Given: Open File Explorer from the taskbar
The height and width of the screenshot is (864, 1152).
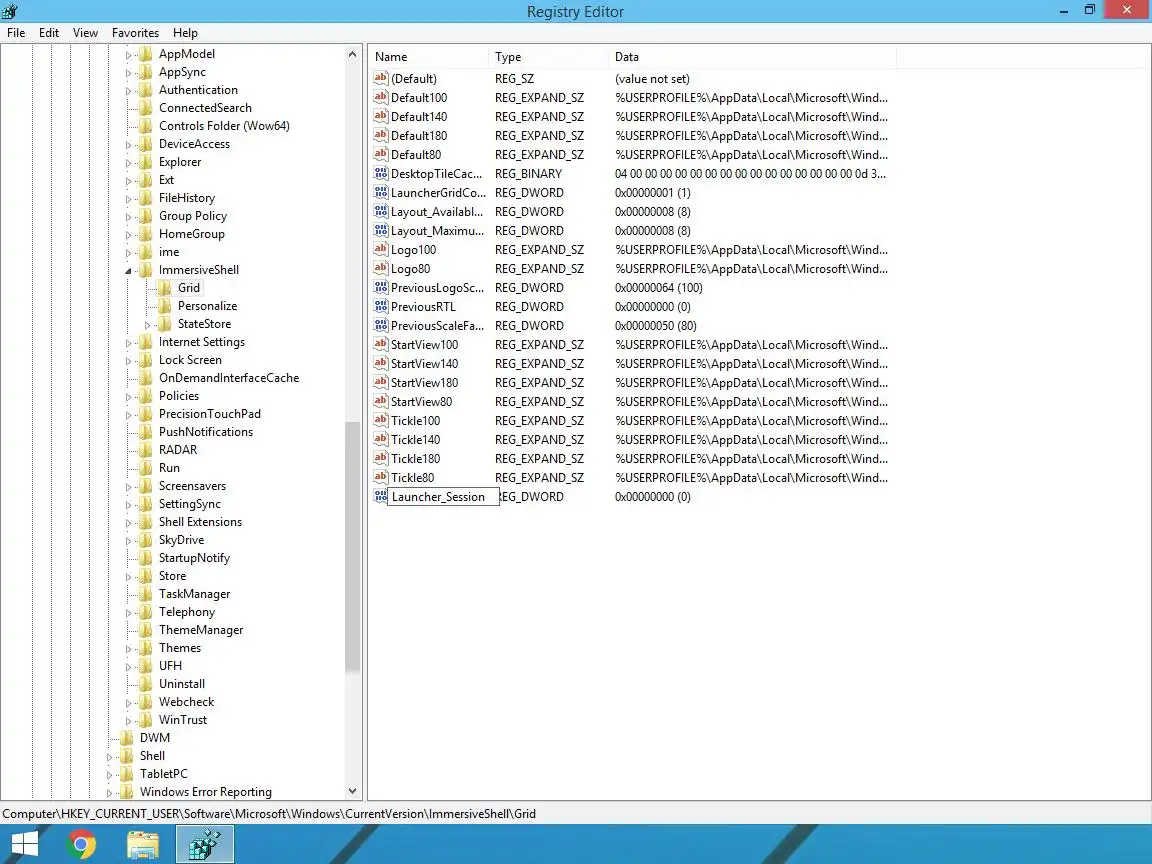Looking at the screenshot, I should click(x=143, y=844).
